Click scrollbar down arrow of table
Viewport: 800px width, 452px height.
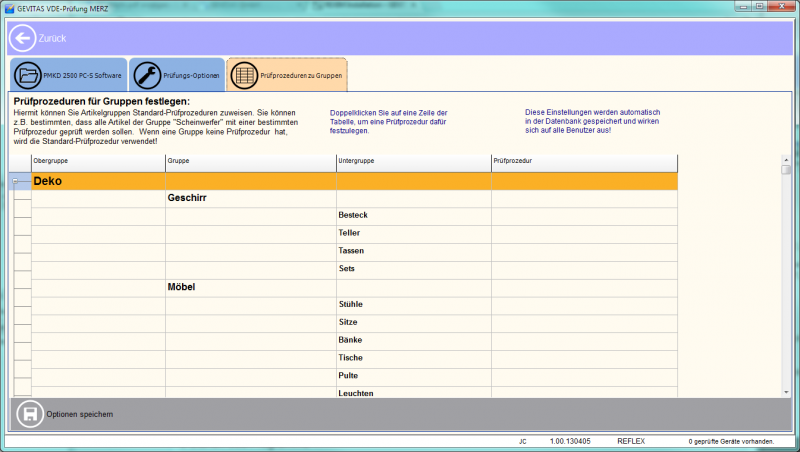(786, 392)
